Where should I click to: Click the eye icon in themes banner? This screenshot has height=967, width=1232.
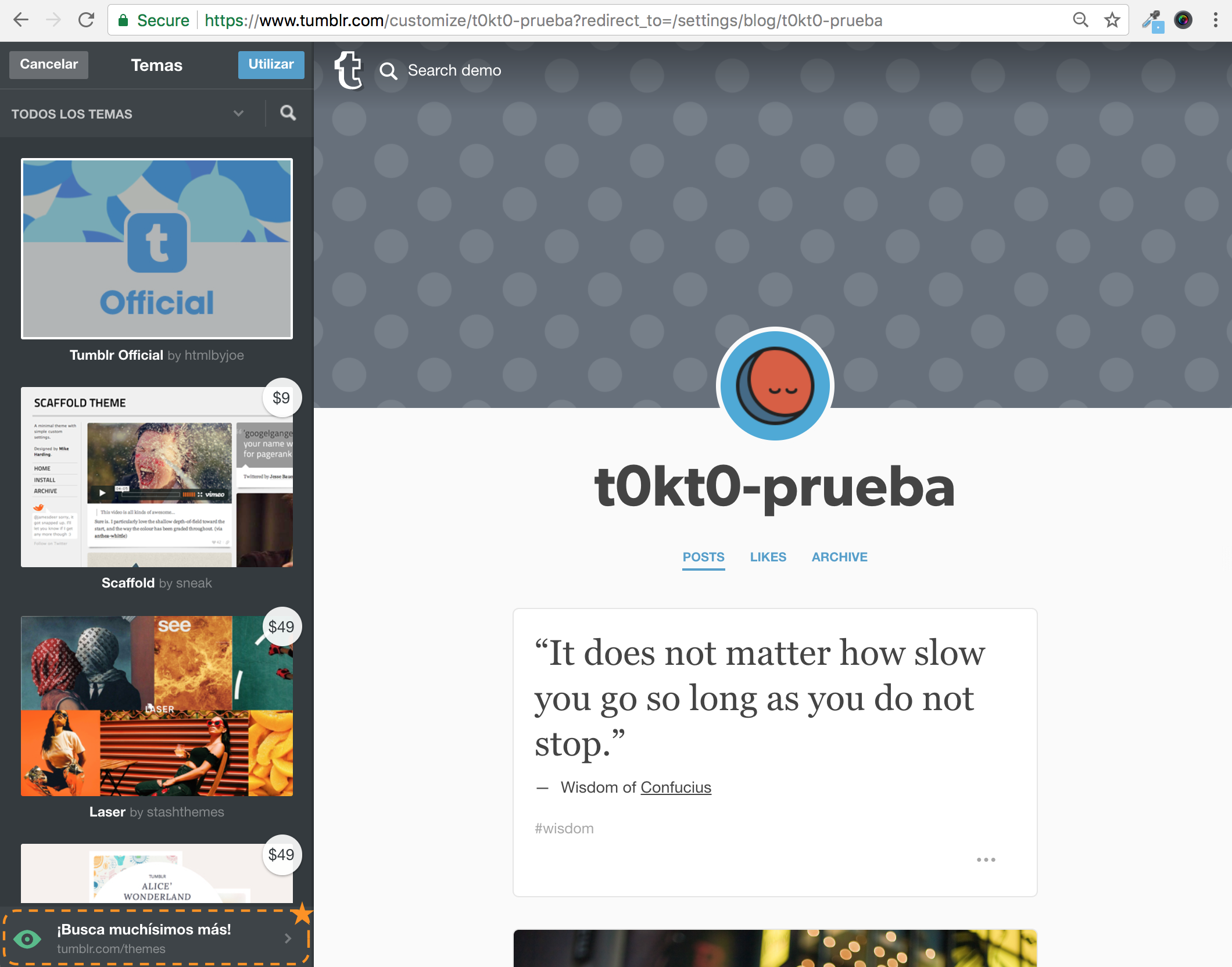point(27,939)
